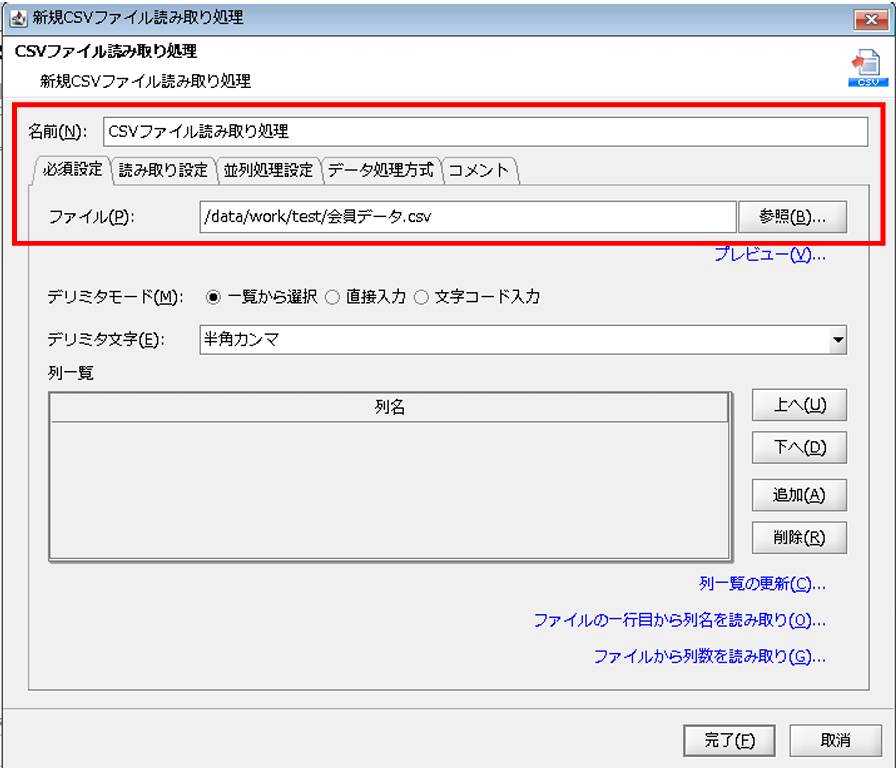
Task: Expand the デリミタ文字 dropdown
Action: 836,340
